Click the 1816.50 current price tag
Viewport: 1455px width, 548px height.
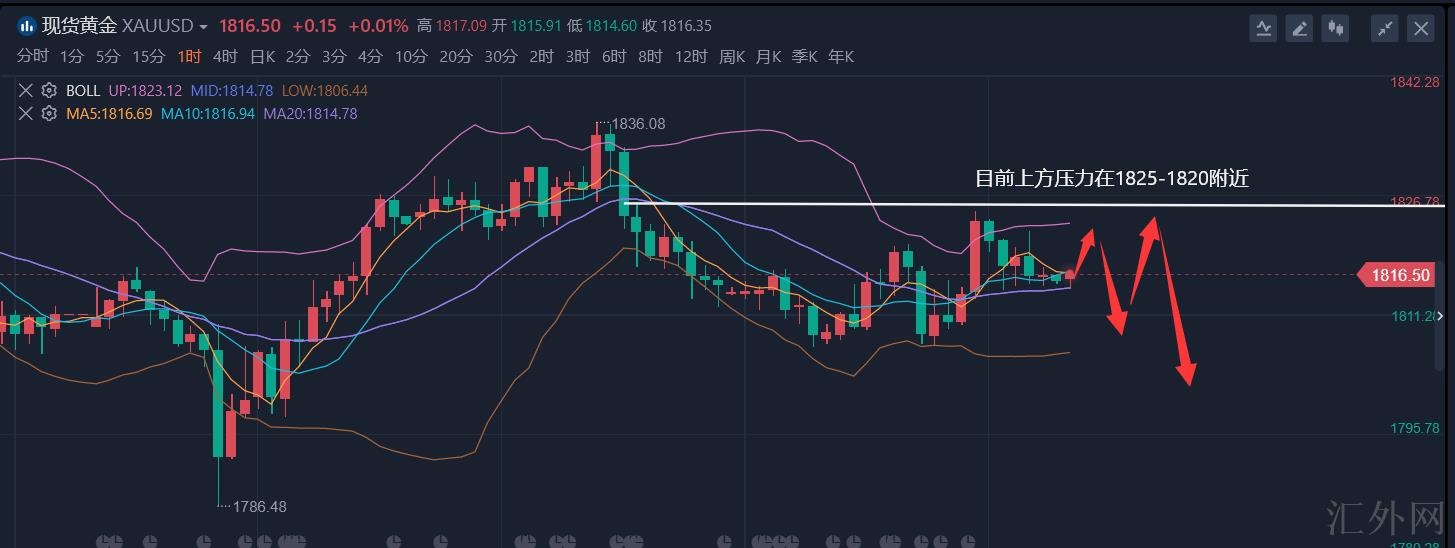[x=1400, y=275]
